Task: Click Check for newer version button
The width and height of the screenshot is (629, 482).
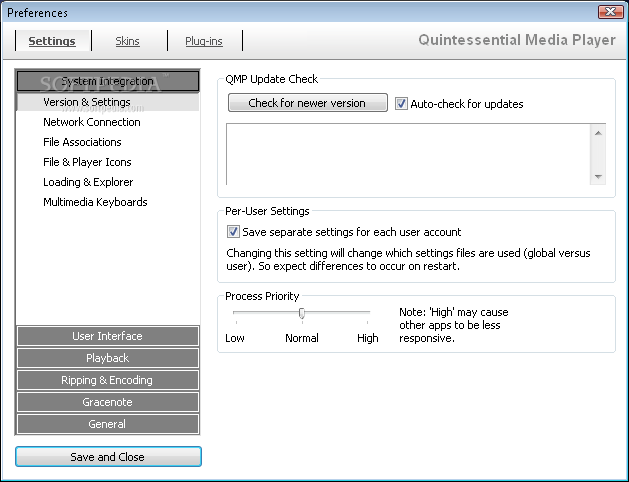Action: pos(308,103)
